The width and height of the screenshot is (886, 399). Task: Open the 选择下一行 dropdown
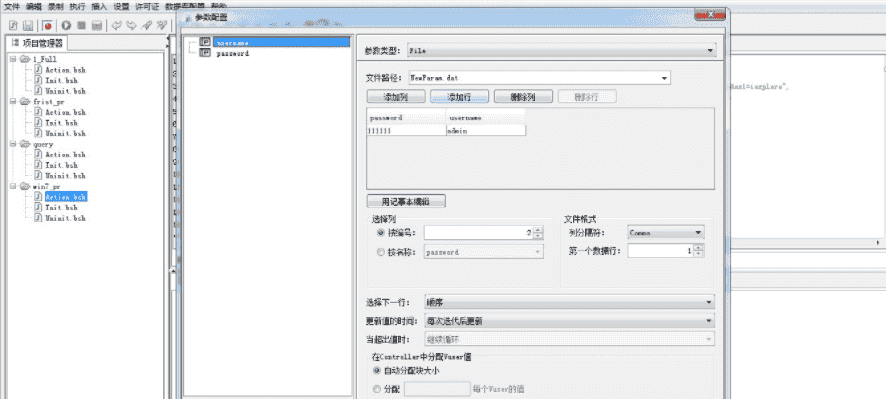(569, 302)
